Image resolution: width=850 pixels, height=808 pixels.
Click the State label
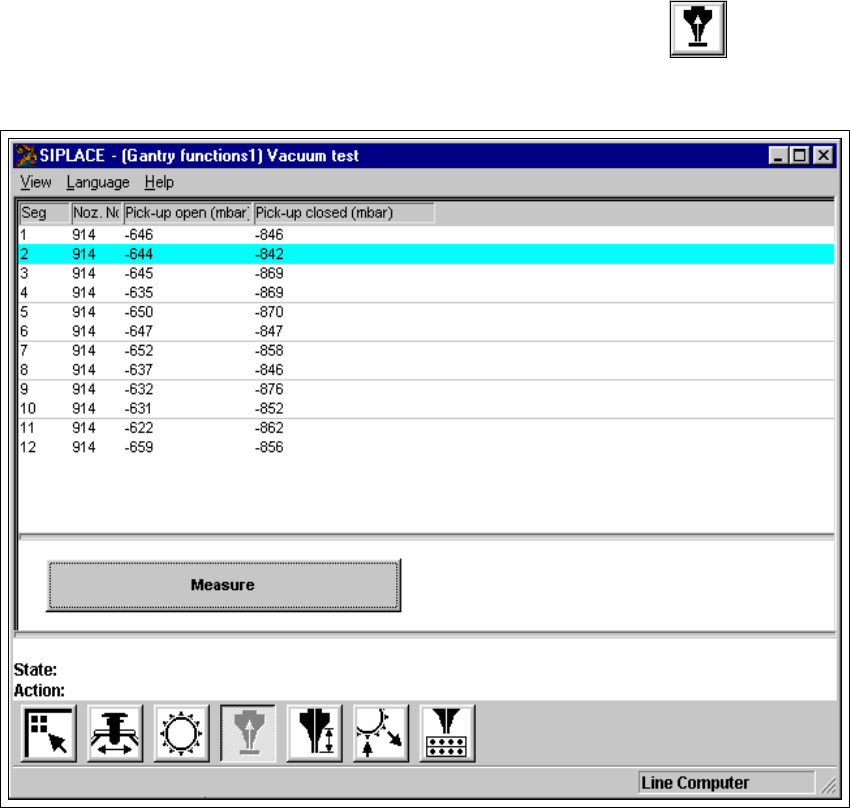(x=35, y=670)
